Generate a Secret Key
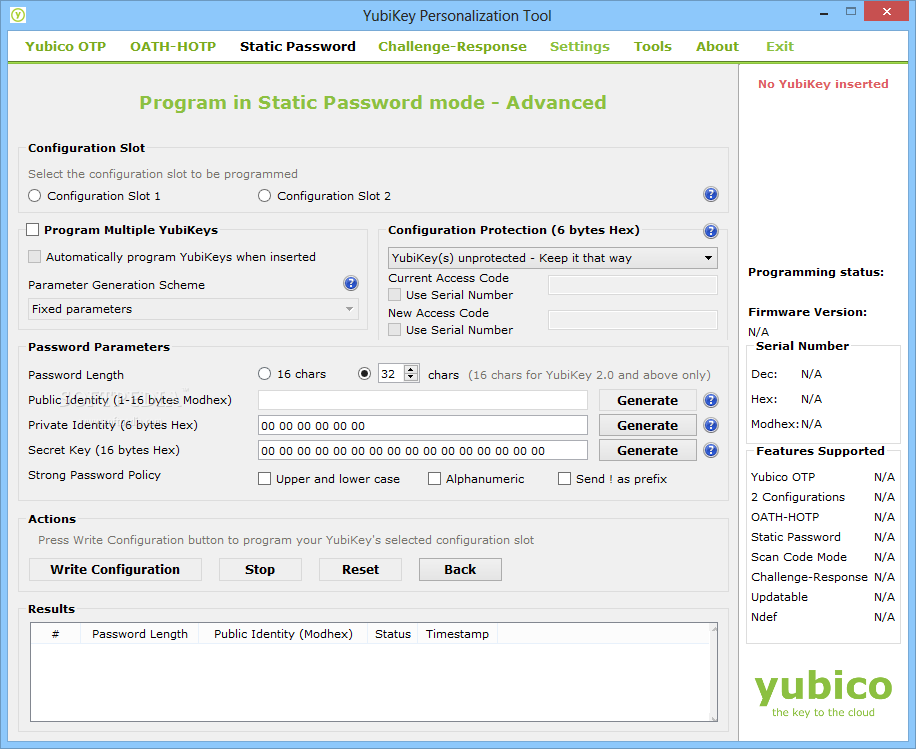The image size is (916, 749). [x=647, y=450]
